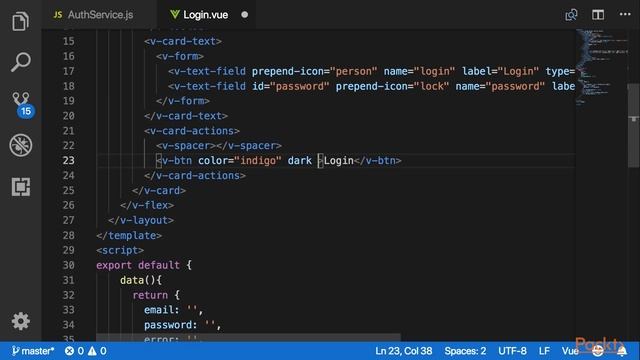640x360 pixels.
Task: Click "indigo" color value on line 23
Action: (x=258, y=160)
